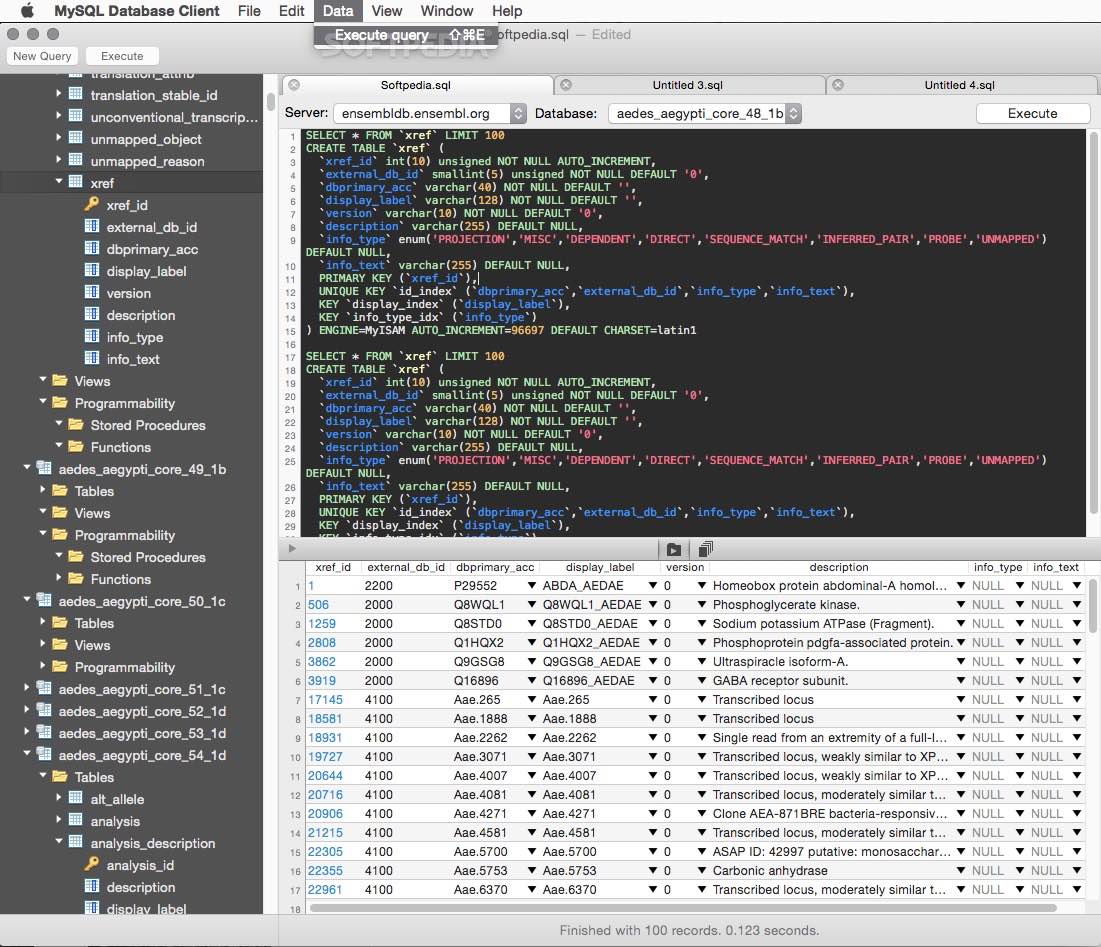Click the description column header
The image size is (1101, 947).
pos(838,567)
